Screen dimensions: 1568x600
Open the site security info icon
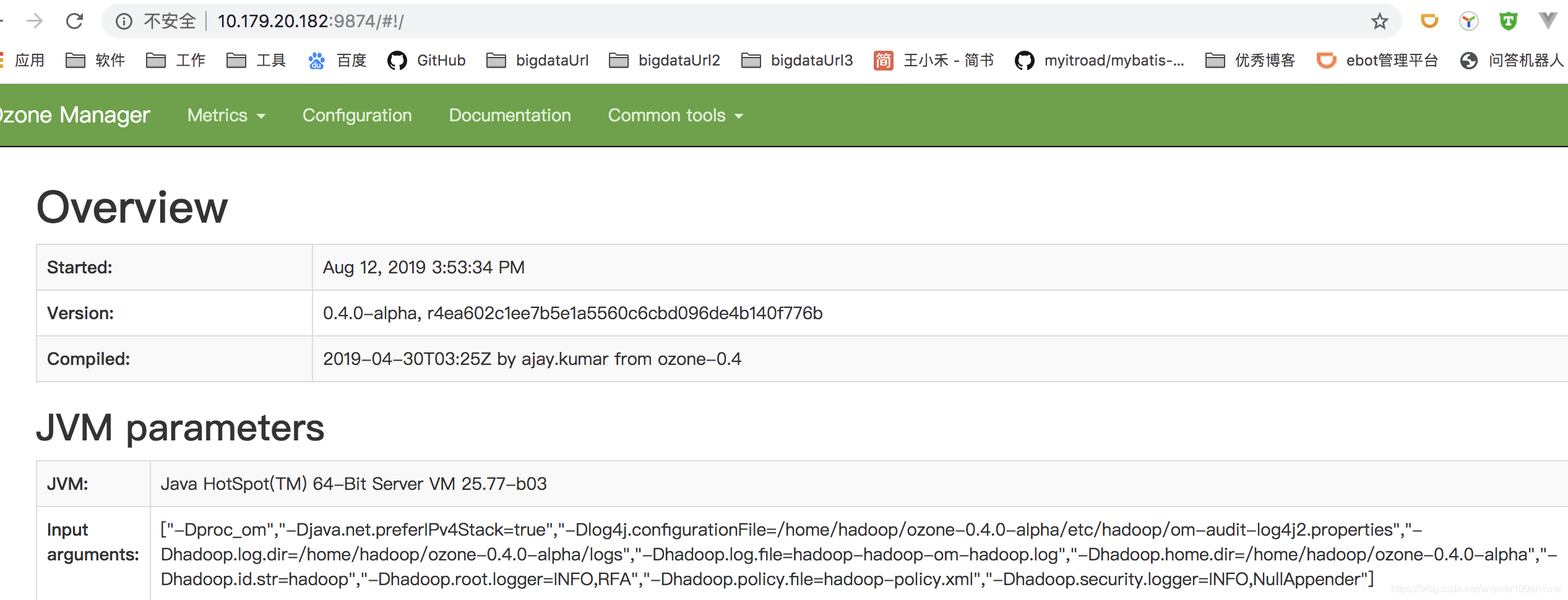coord(124,22)
